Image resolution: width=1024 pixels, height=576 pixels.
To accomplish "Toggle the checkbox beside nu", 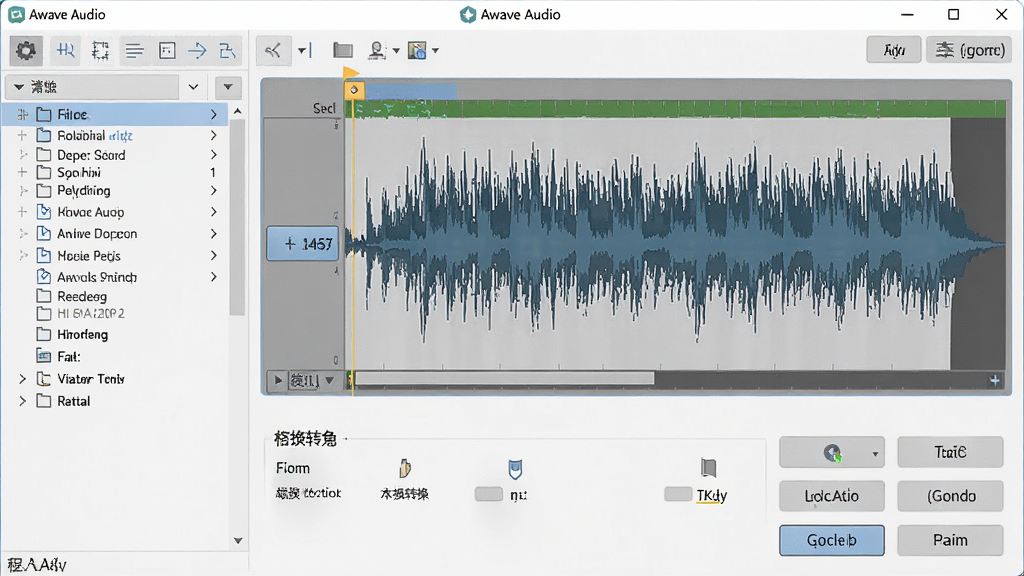I will pos(488,494).
